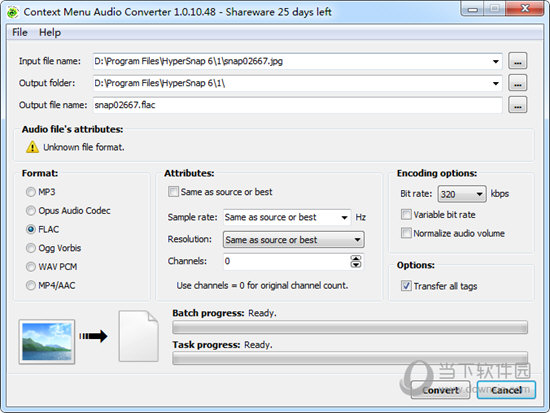Image resolution: width=550 pixels, height=413 pixels.
Task: Browse for input file with ellipsis button
Action: pyautogui.click(x=517, y=61)
